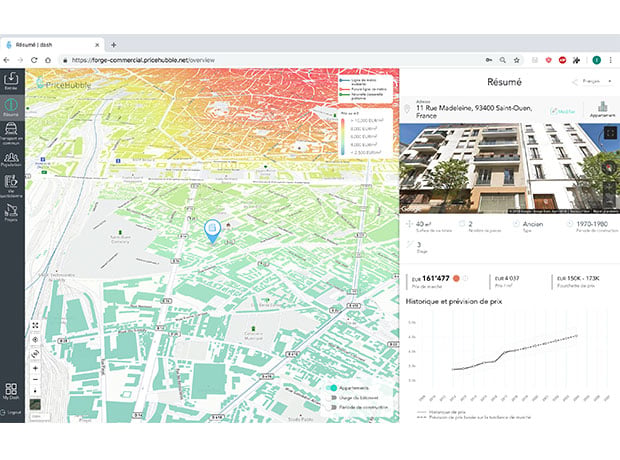Open the language dropdown
The width and height of the screenshot is (620, 460).
pyautogui.click(x=597, y=81)
